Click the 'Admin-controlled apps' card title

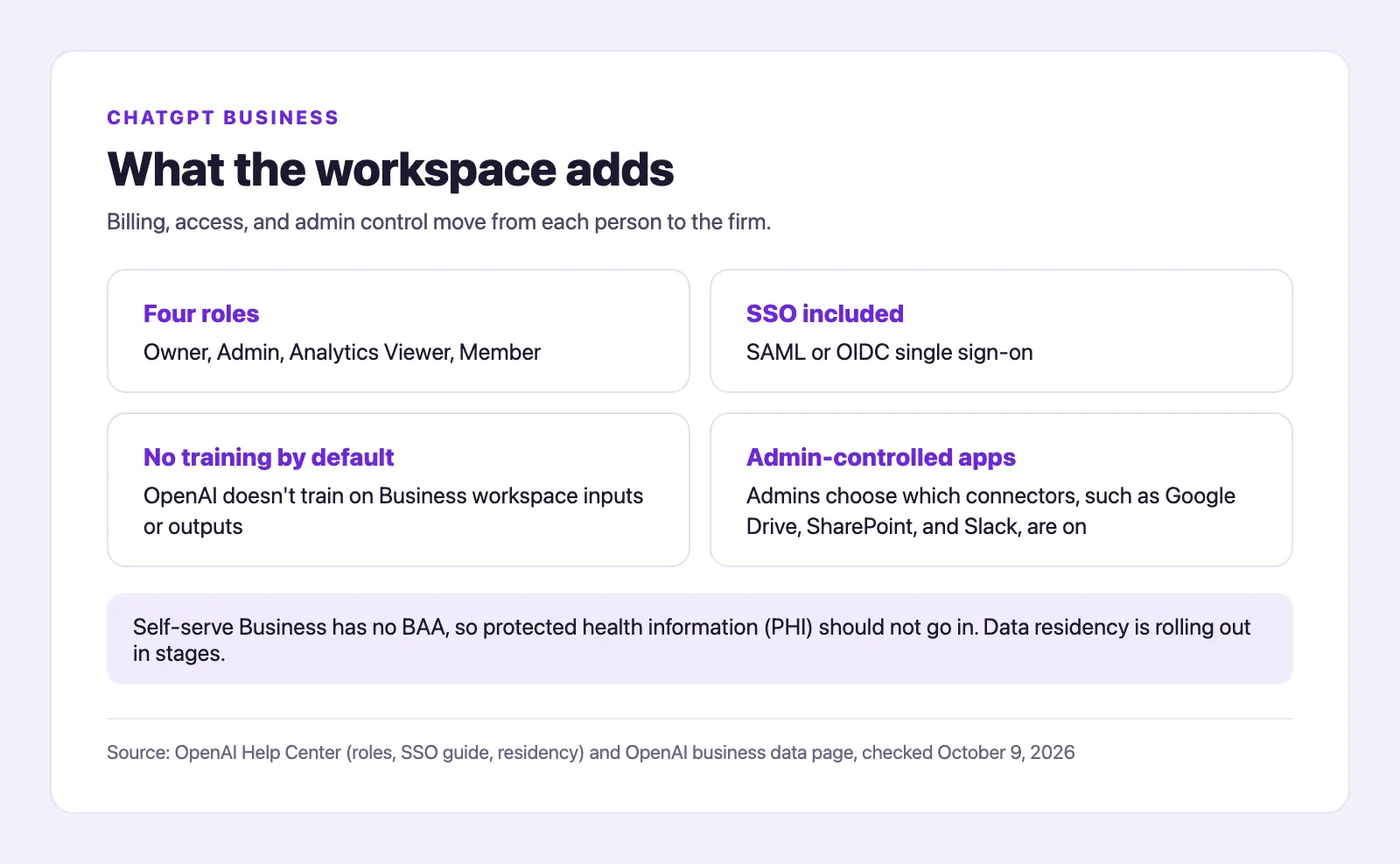coord(880,457)
